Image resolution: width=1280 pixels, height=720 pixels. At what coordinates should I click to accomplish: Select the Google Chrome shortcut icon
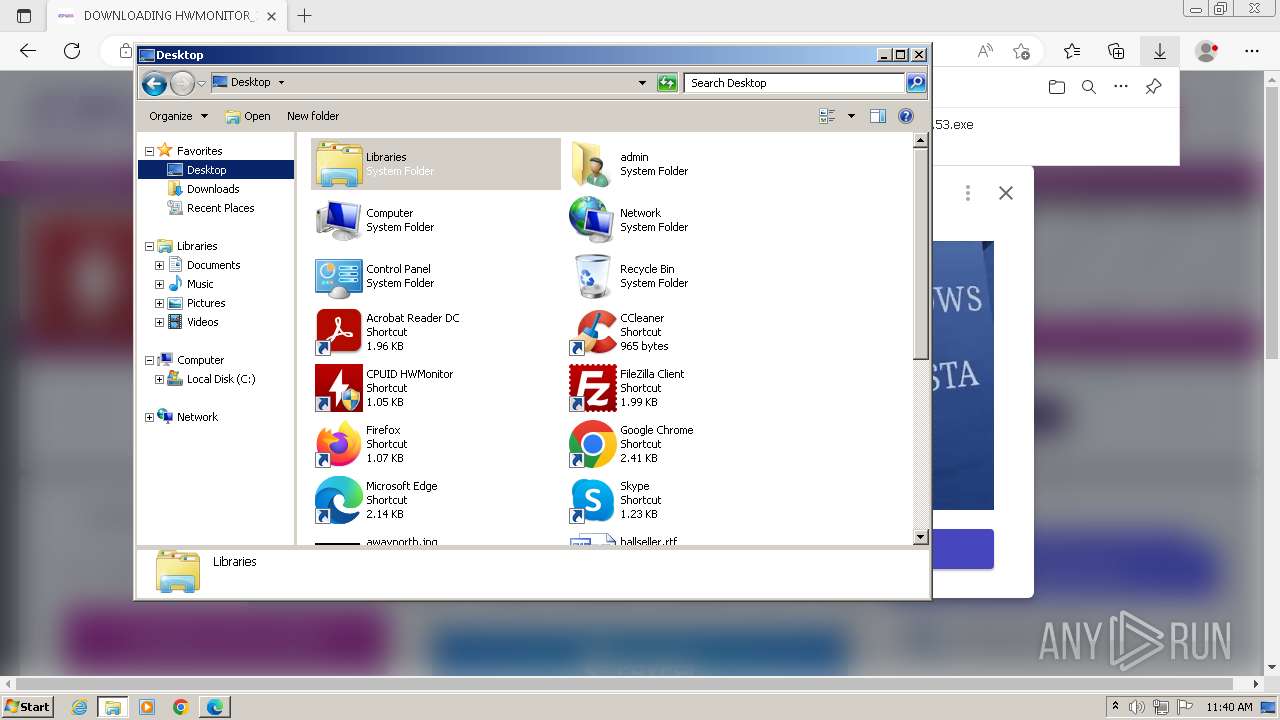[592, 444]
